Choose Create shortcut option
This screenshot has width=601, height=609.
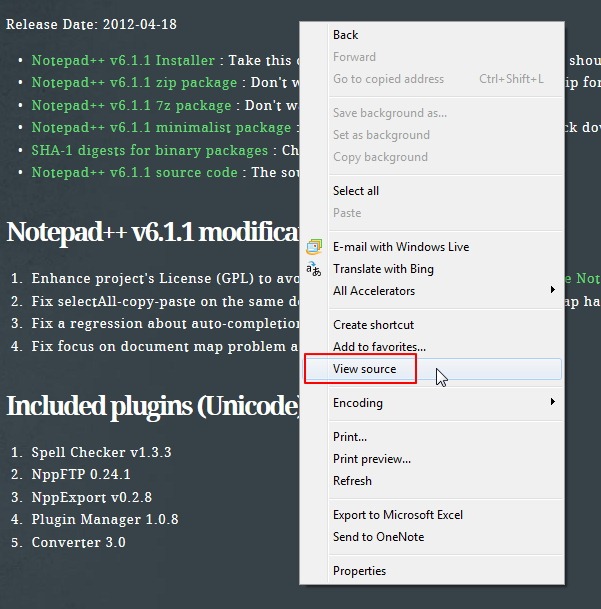click(x=373, y=325)
